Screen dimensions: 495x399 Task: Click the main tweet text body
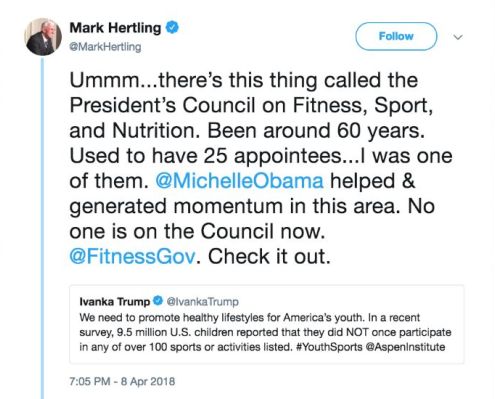click(261, 168)
